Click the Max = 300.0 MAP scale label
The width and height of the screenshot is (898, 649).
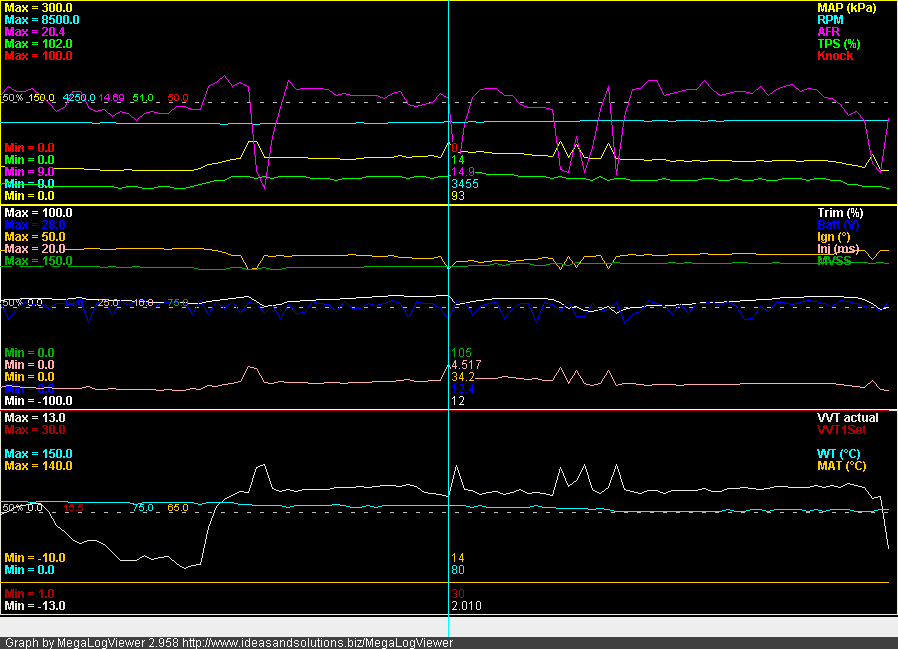tap(39, 8)
